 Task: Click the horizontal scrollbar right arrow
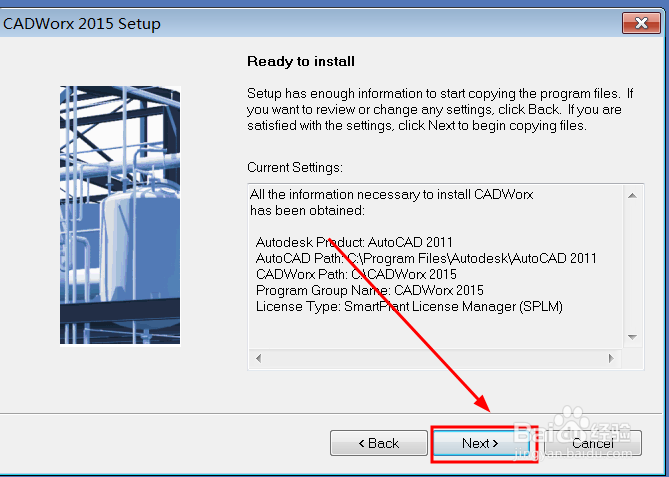613,357
